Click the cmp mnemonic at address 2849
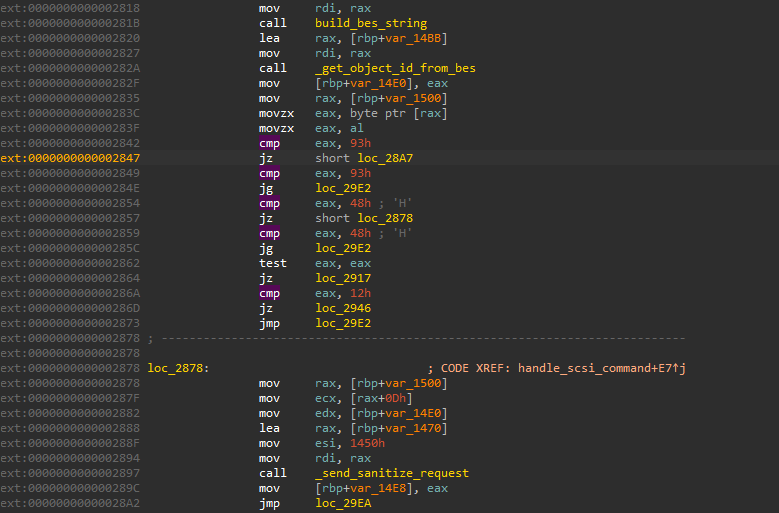 click(269, 173)
